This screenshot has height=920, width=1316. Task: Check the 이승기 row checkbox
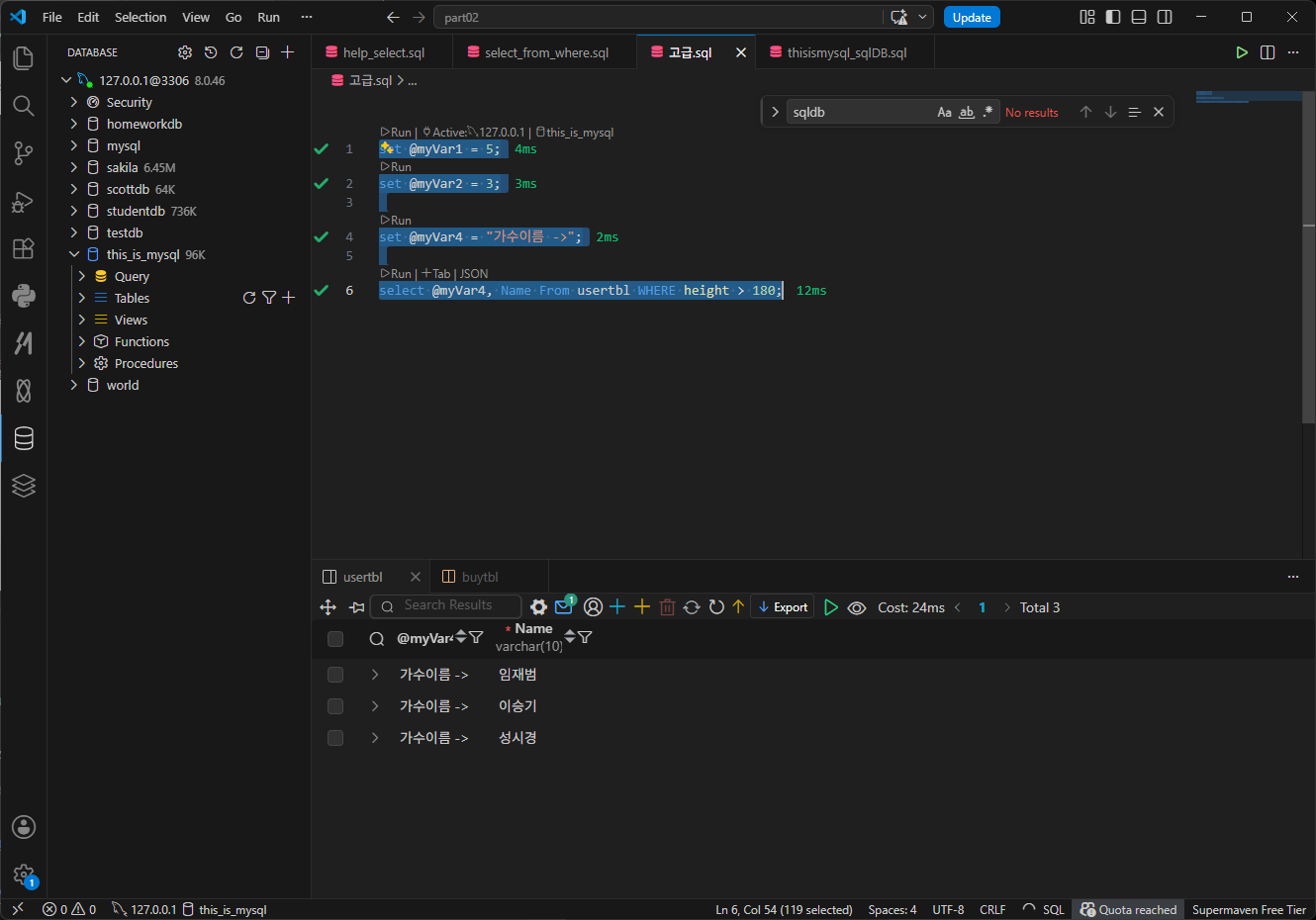pos(335,706)
